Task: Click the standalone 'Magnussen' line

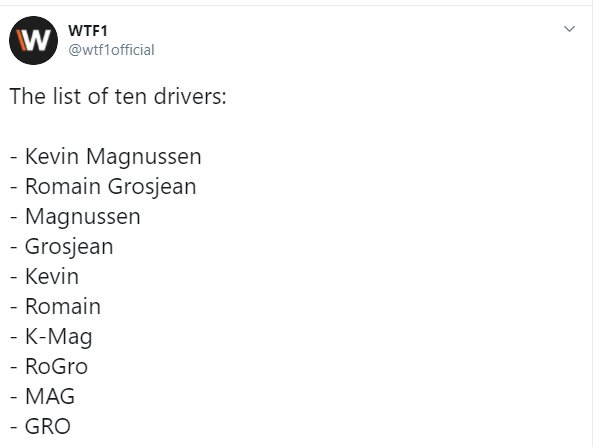Action: pos(75,217)
